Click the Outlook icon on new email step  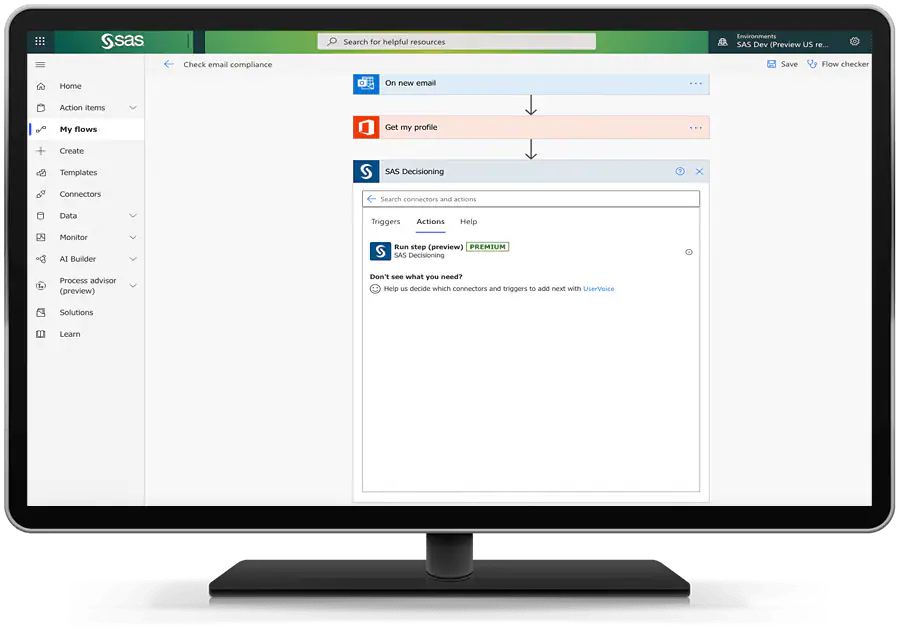click(366, 84)
